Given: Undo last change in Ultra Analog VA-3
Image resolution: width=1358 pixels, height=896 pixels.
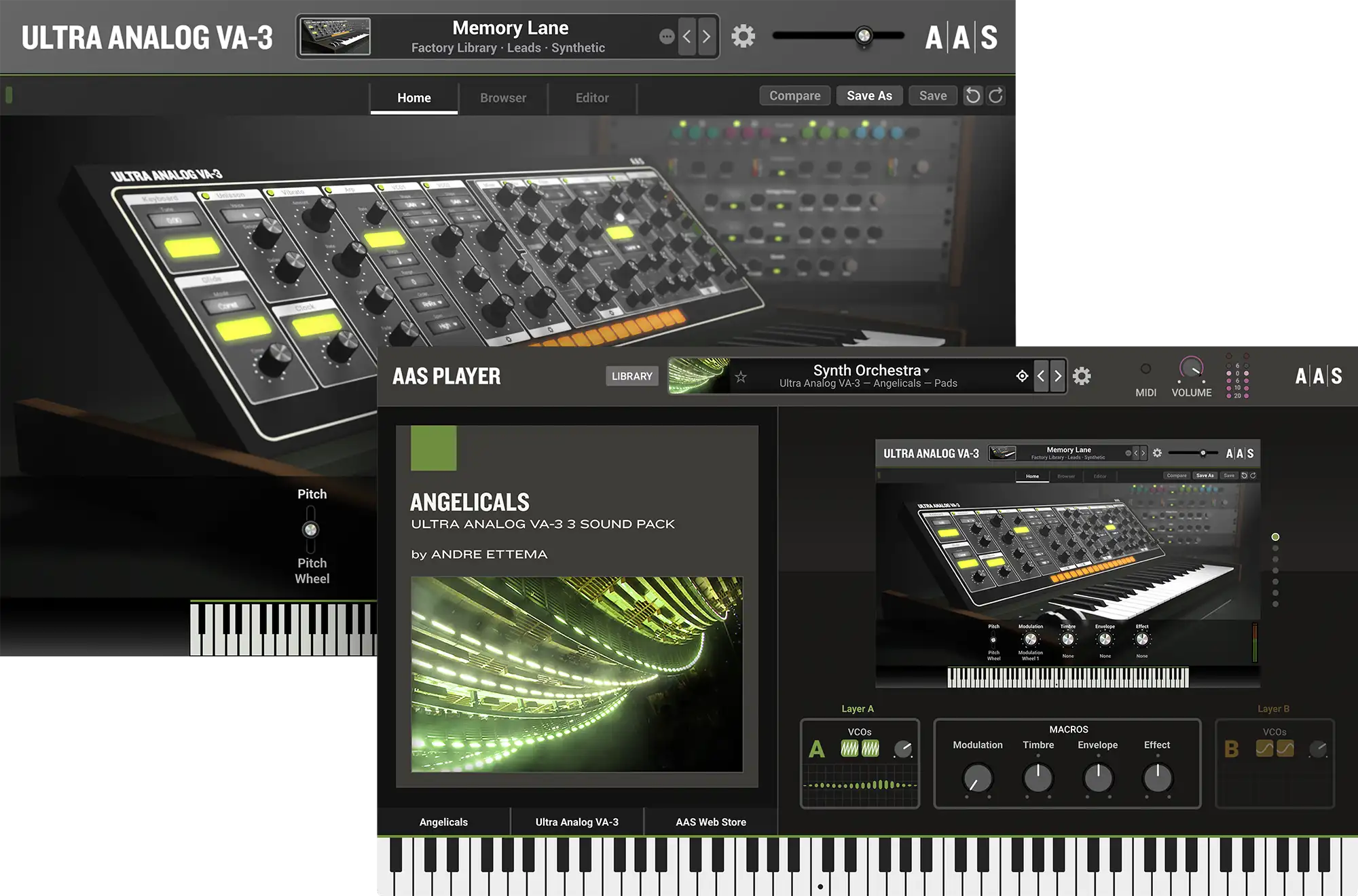Looking at the screenshot, I should coord(973,96).
